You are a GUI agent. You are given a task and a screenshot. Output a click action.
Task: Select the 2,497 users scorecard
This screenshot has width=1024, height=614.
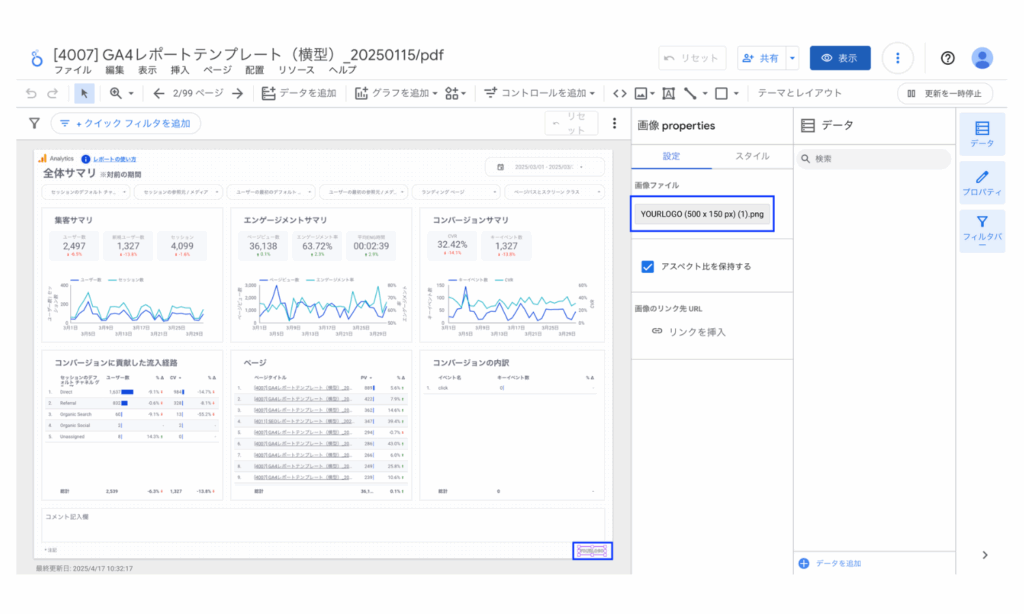[74, 246]
